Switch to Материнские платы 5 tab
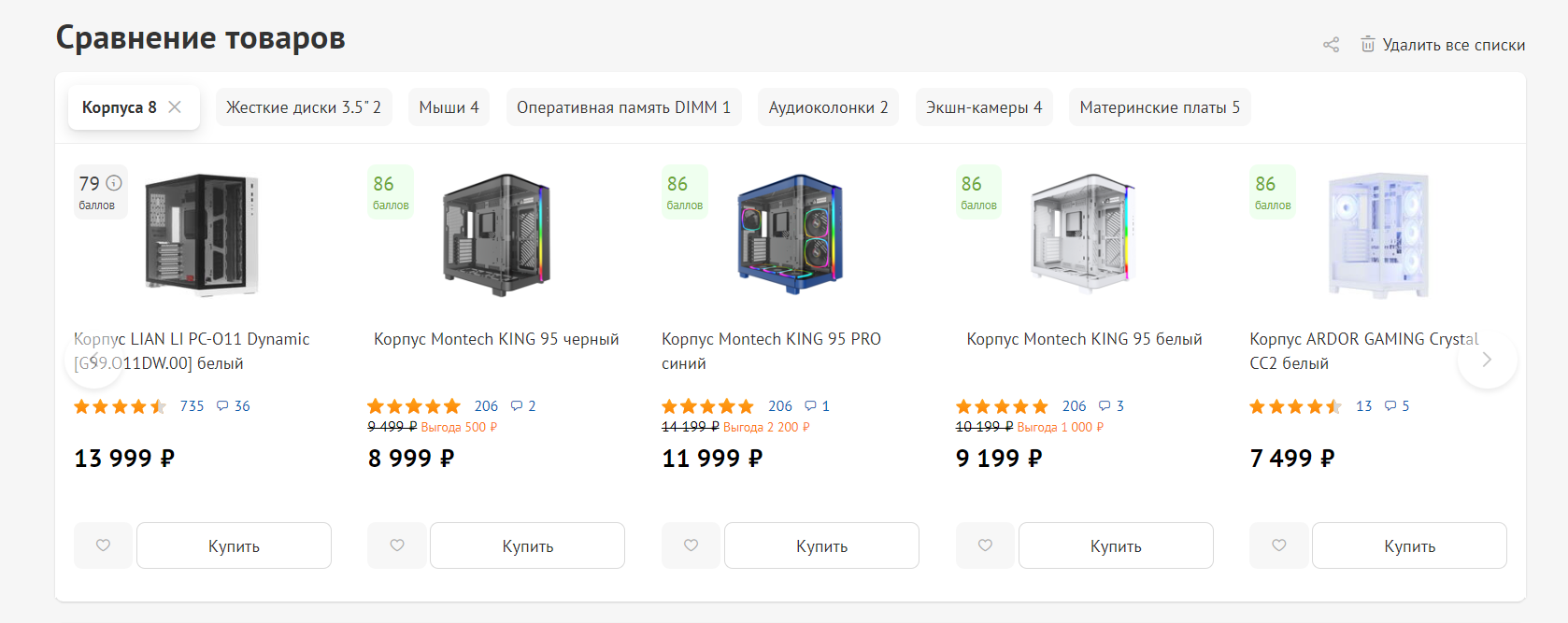 pos(1160,107)
